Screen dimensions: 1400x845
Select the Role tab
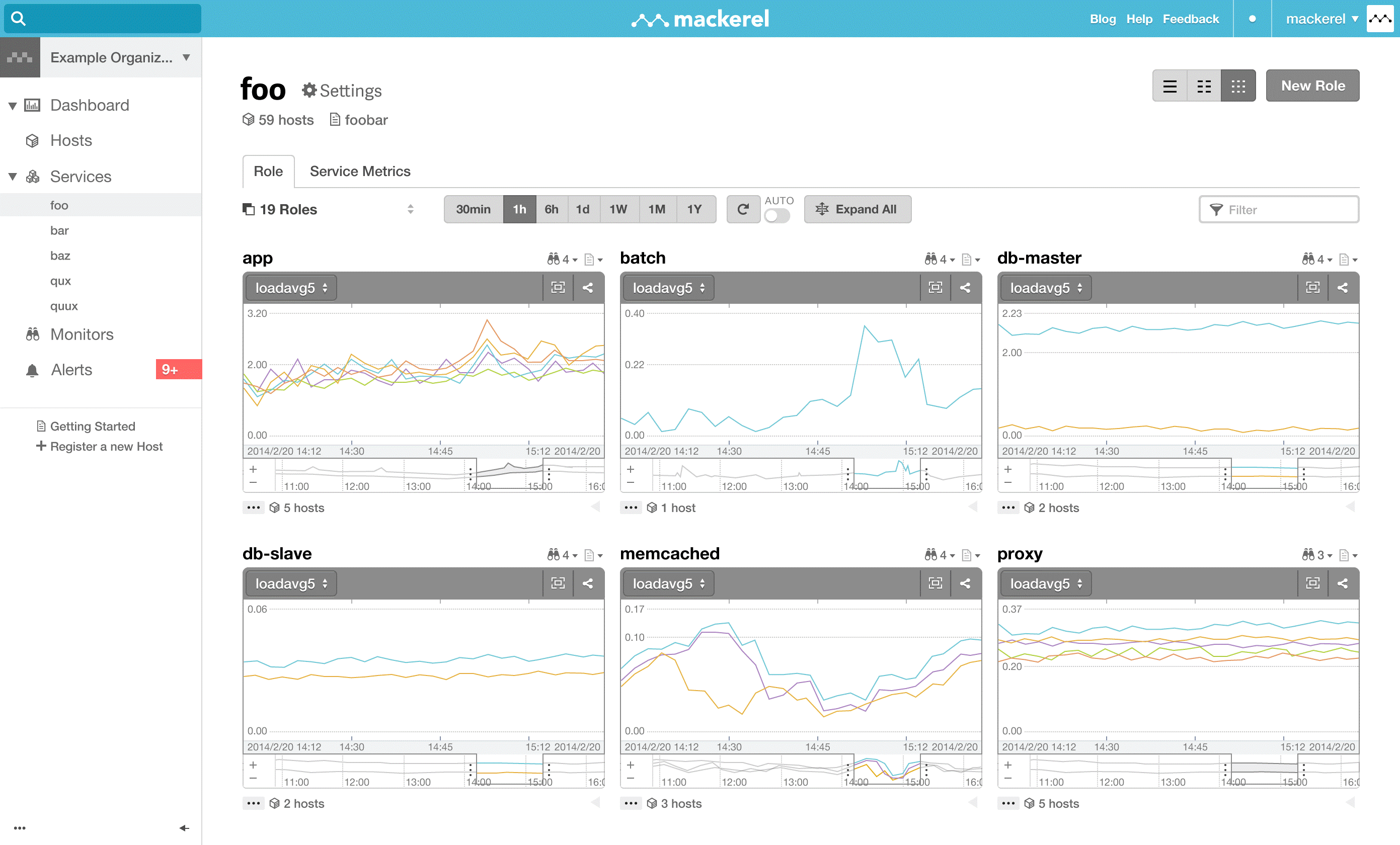(268, 171)
